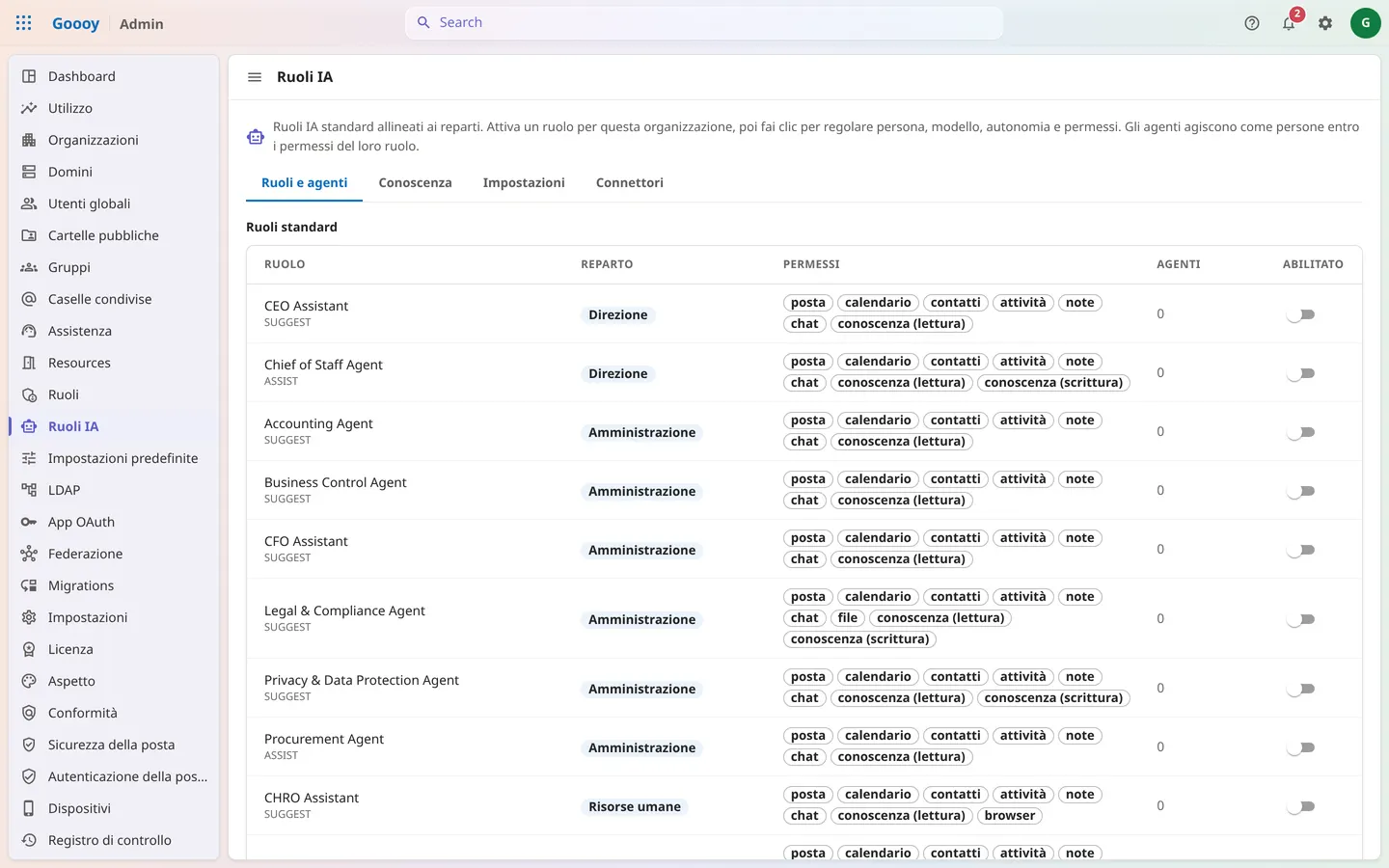Image resolution: width=1389 pixels, height=868 pixels.
Task: Click the Dispositivi phone icon
Action: (x=29, y=808)
